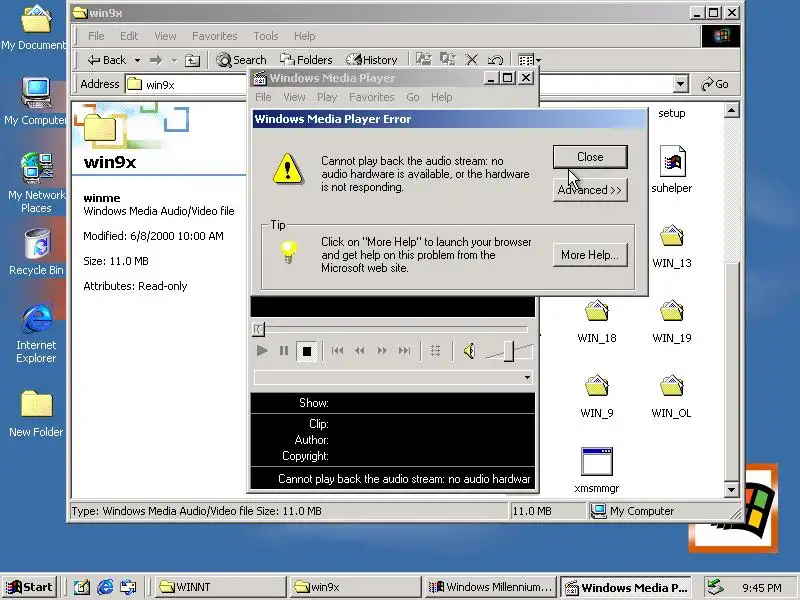
Task: Click Skip Forward button in Media Player
Action: pos(405,351)
